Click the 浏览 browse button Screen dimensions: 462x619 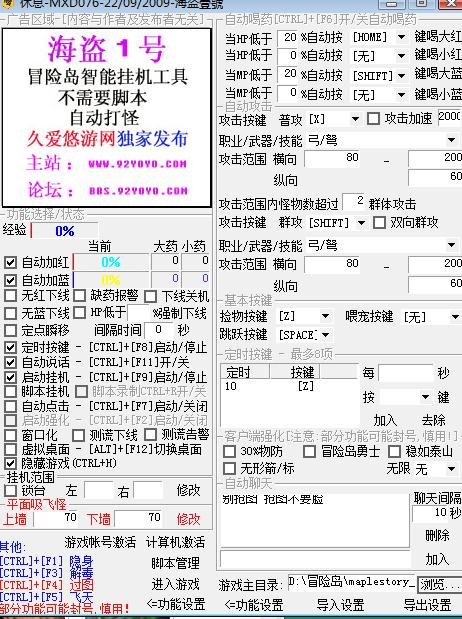coord(439,584)
